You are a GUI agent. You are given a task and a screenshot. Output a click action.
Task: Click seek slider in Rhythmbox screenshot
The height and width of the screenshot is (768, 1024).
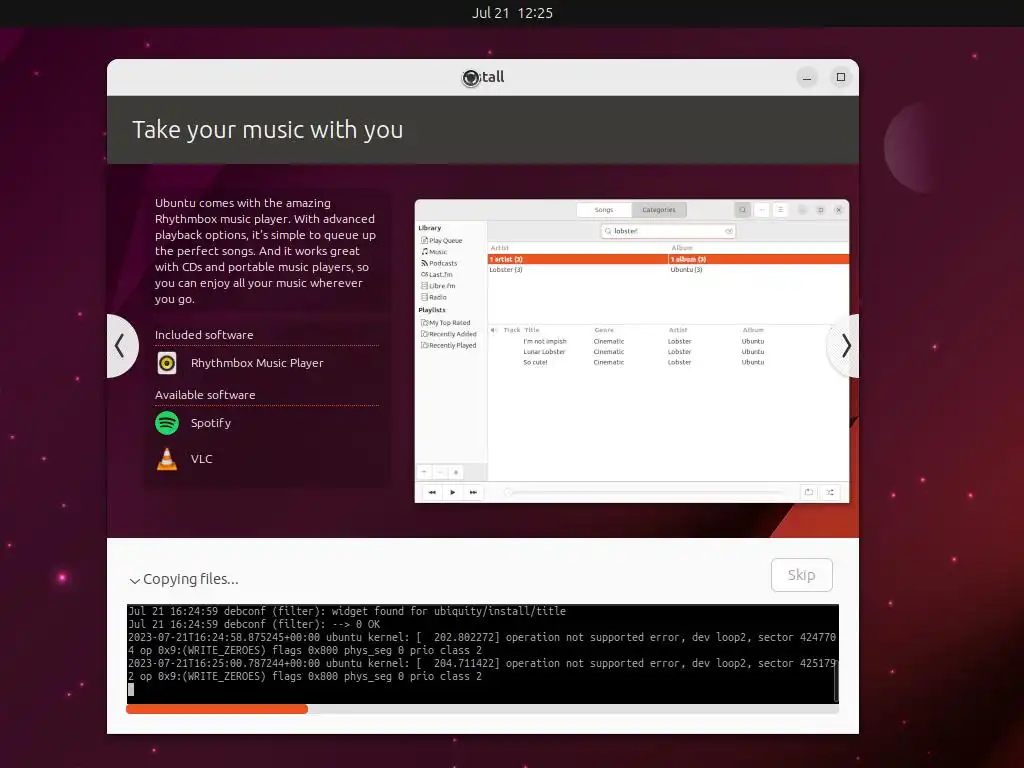(x=643, y=492)
